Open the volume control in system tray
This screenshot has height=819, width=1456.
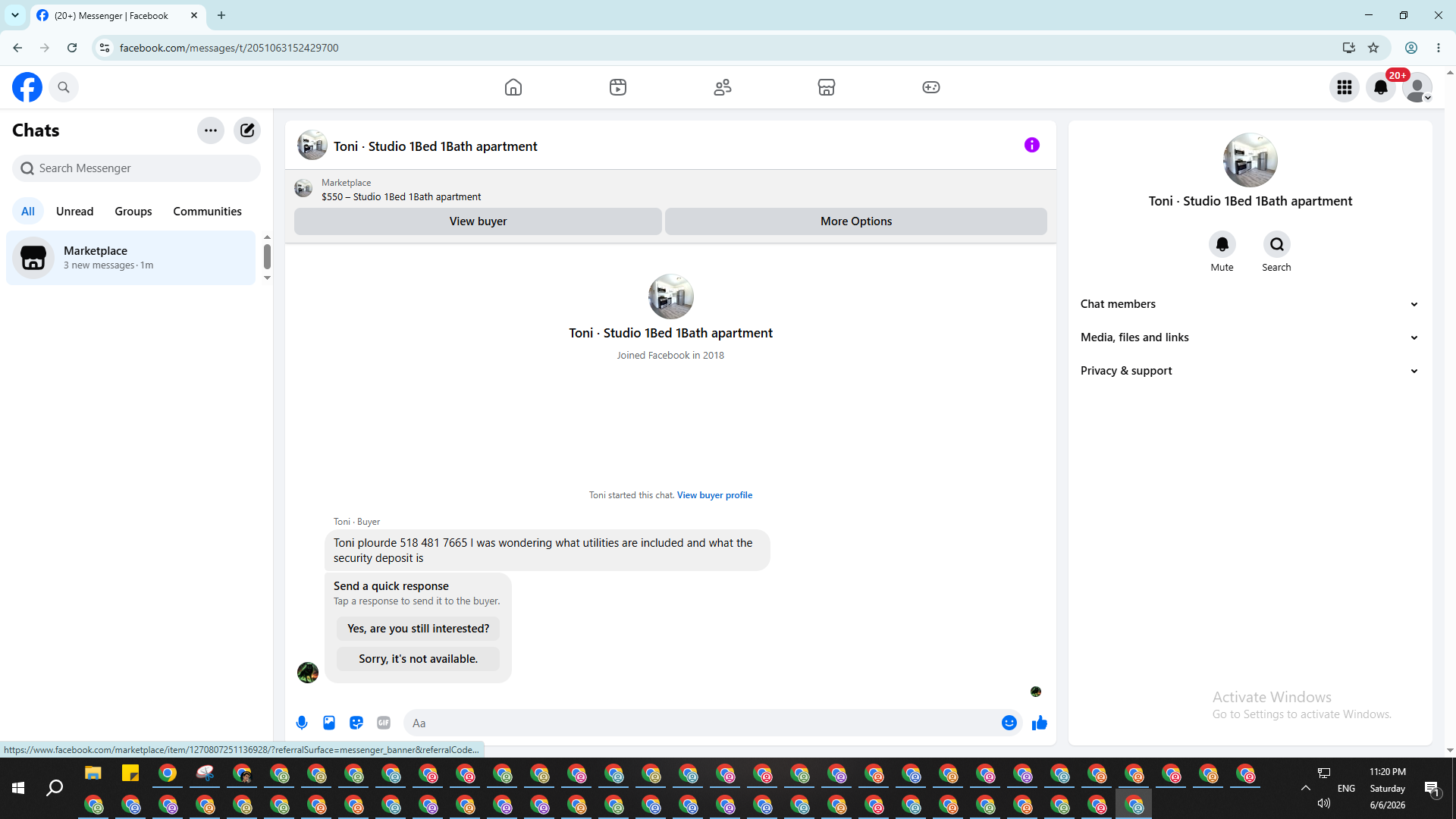click(x=1324, y=803)
